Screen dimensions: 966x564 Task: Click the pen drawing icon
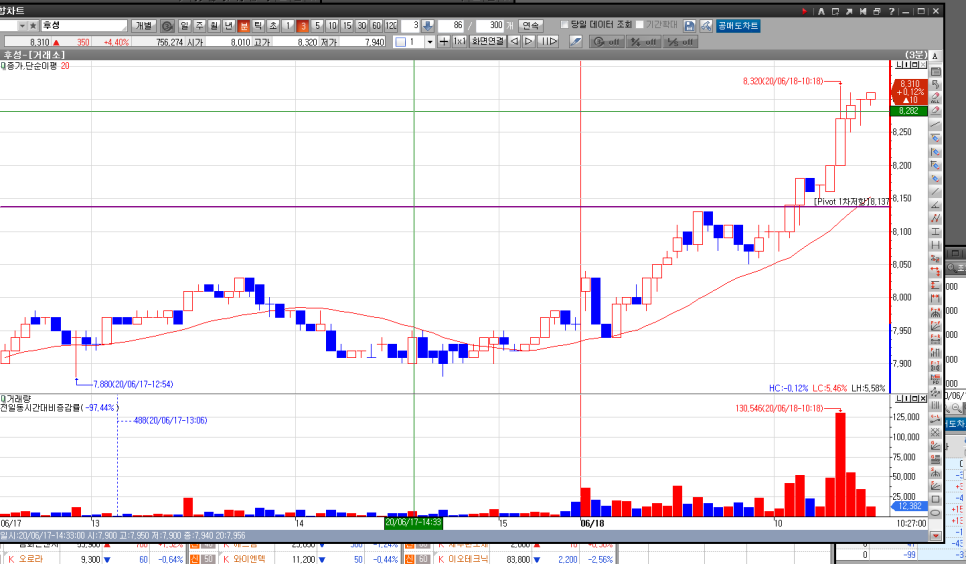click(575, 41)
